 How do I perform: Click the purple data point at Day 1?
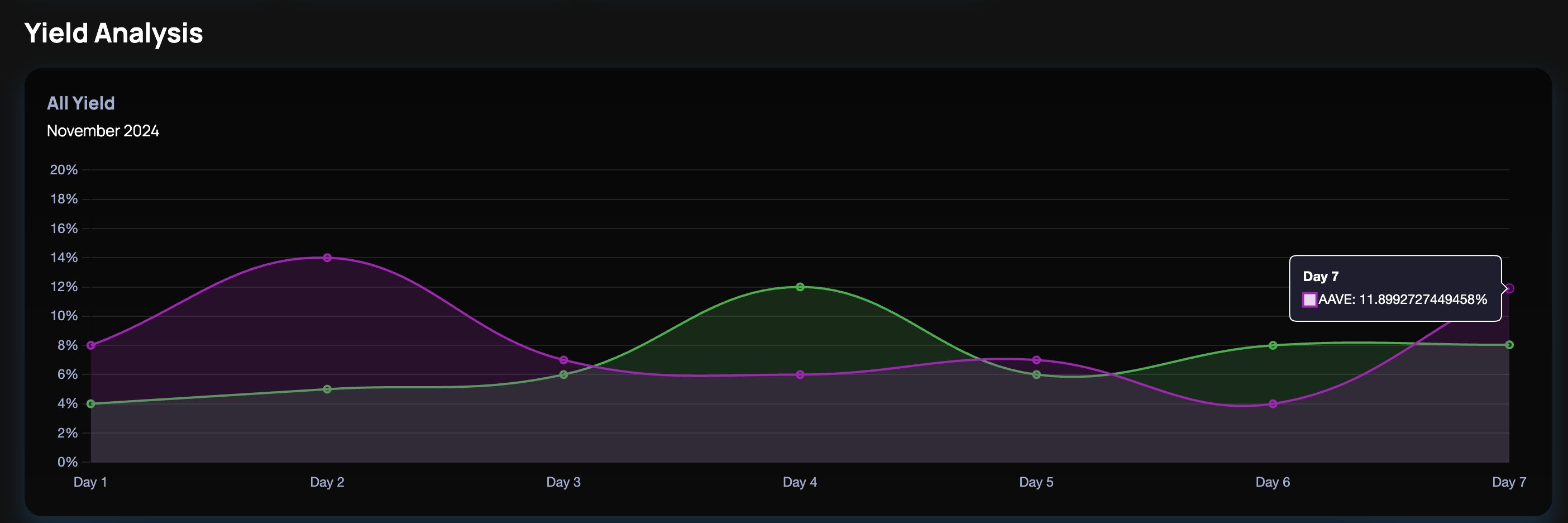tap(90, 345)
